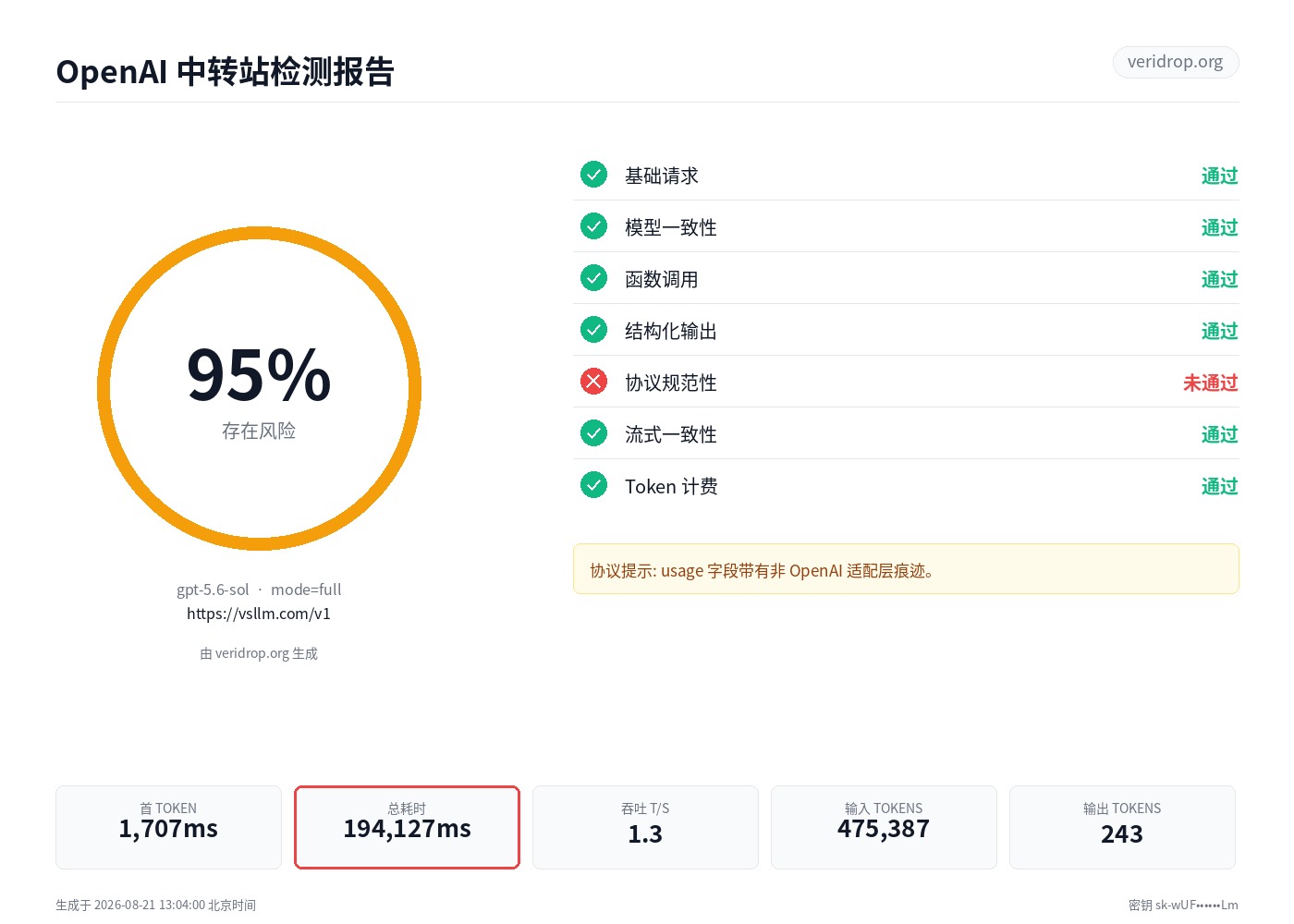
Task: Click the green check icon beside 结构化输出
Action: click(593, 330)
